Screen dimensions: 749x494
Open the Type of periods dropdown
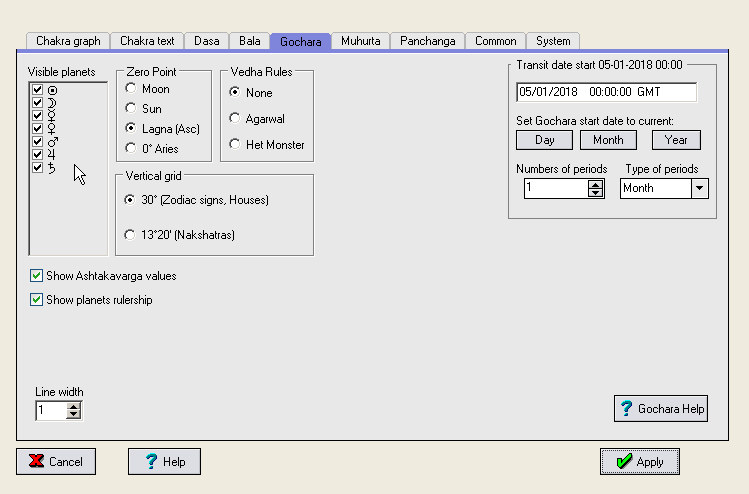click(699, 188)
